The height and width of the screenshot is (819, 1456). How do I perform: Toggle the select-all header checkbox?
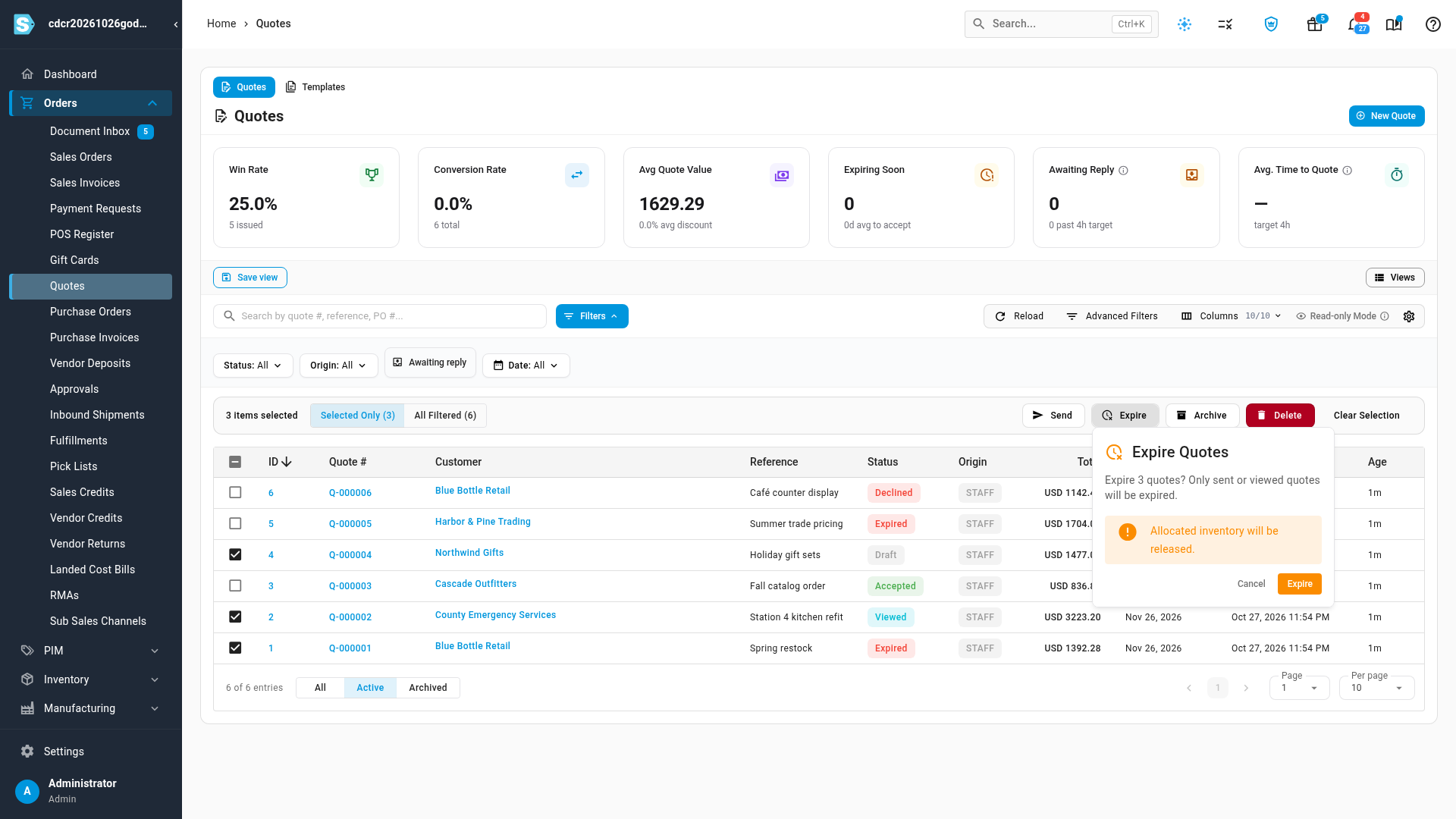coord(235,462)
